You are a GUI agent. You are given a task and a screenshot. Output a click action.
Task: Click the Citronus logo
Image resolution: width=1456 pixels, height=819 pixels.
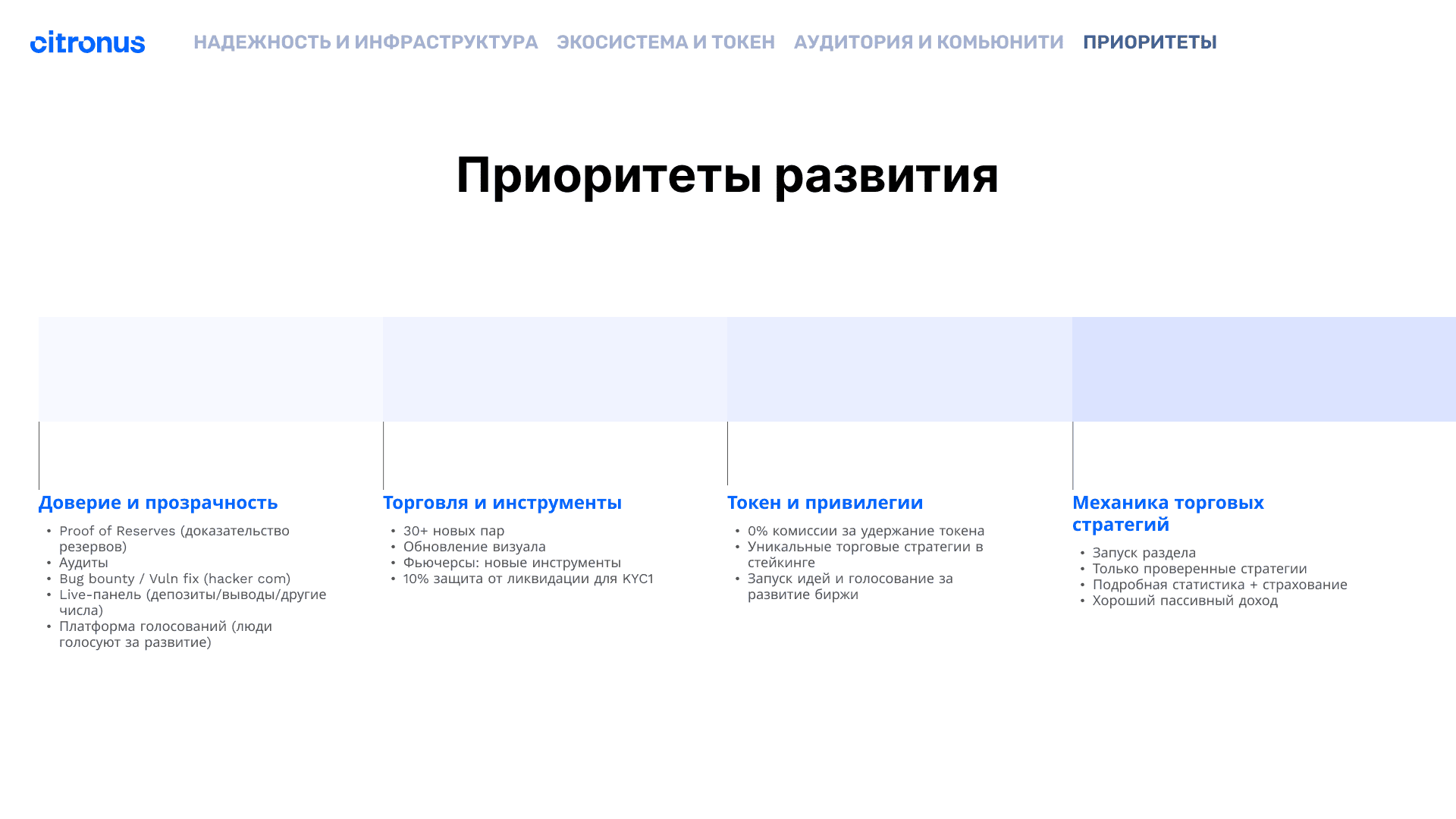(x=87, y=42)
